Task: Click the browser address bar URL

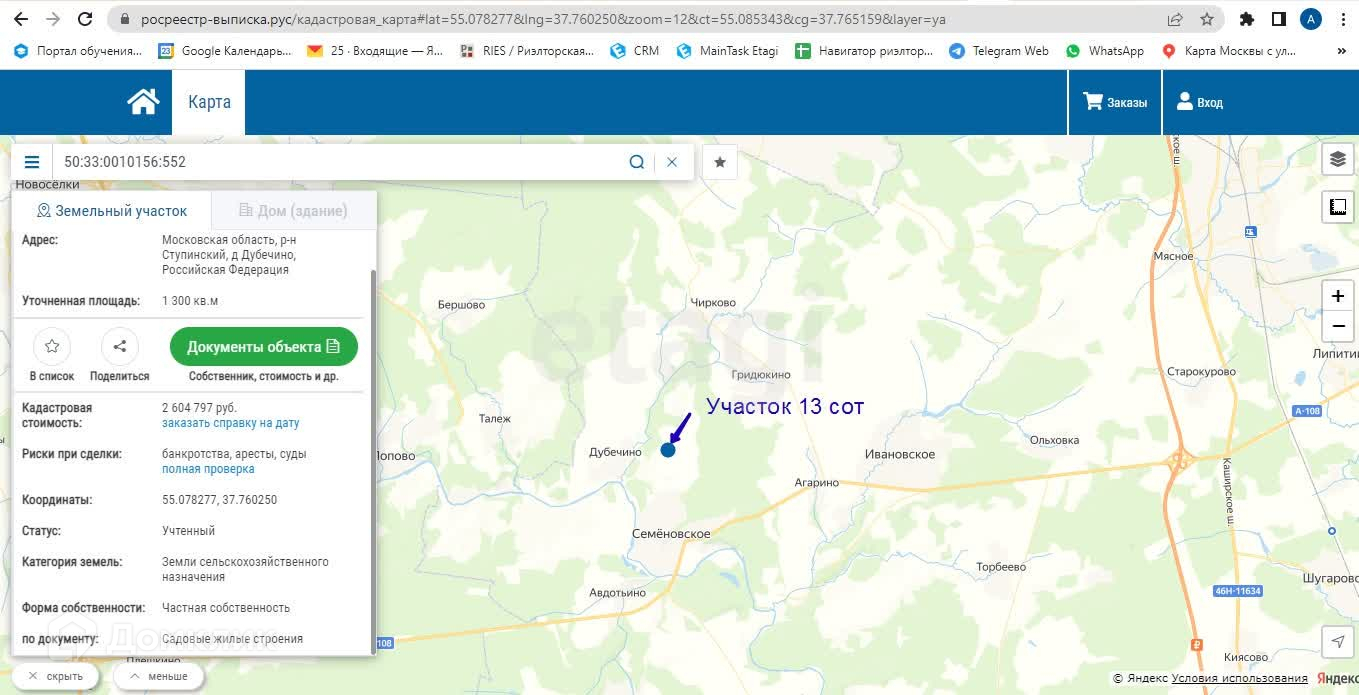Action: coord(543,19)
